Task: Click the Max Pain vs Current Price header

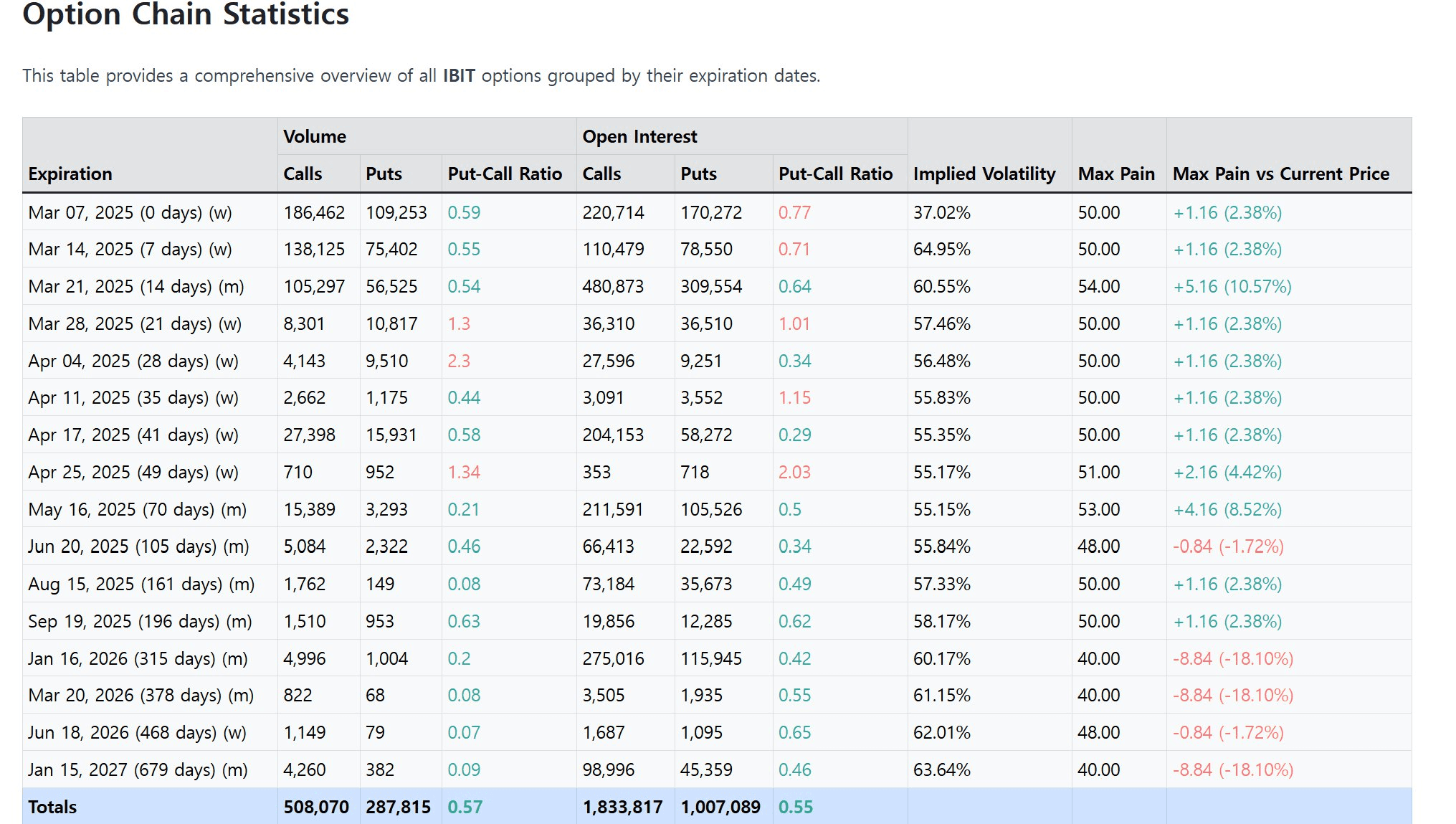Action: tap(1280, 174)
